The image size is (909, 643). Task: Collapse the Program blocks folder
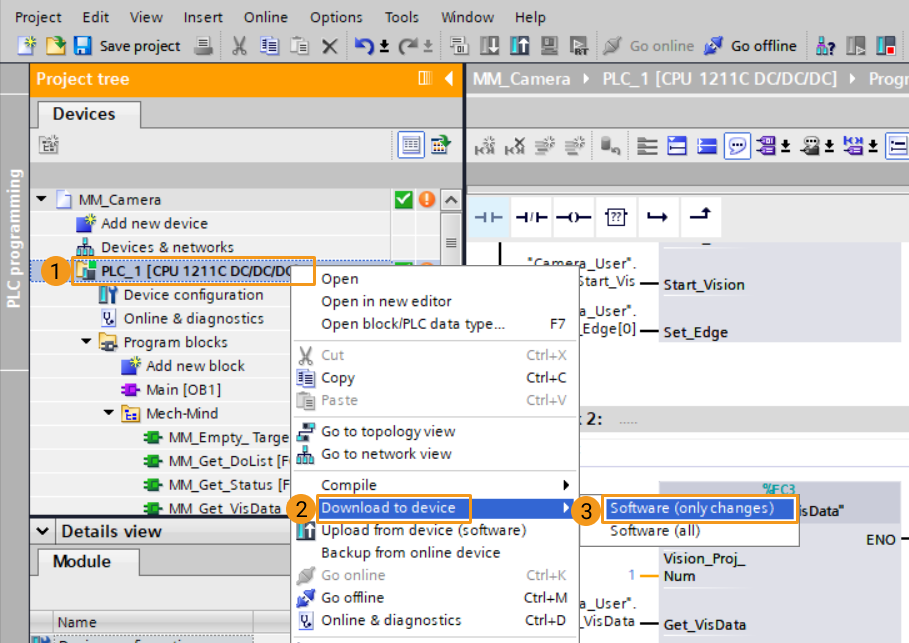tap(87, 342)
